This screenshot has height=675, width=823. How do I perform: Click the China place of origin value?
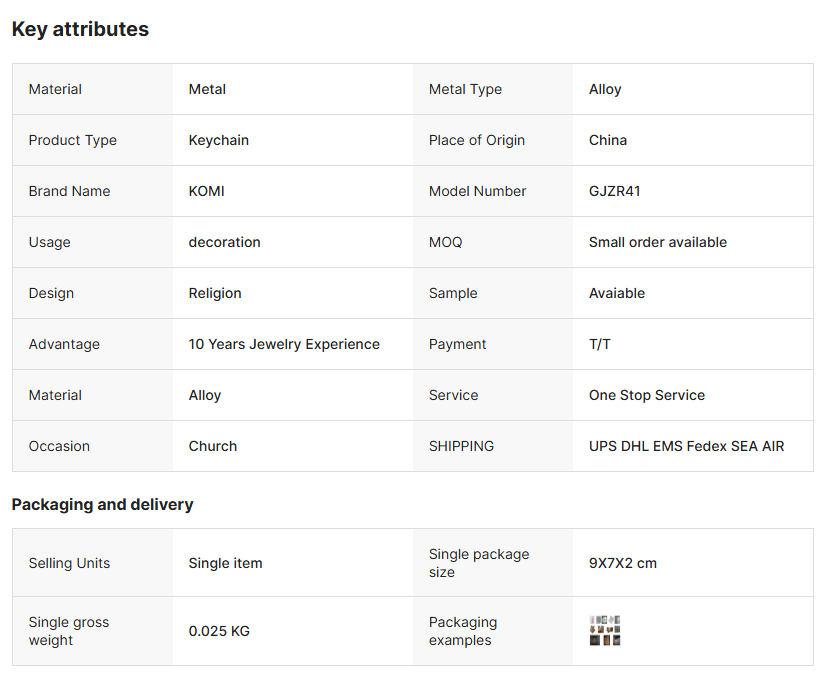[607, 140]
